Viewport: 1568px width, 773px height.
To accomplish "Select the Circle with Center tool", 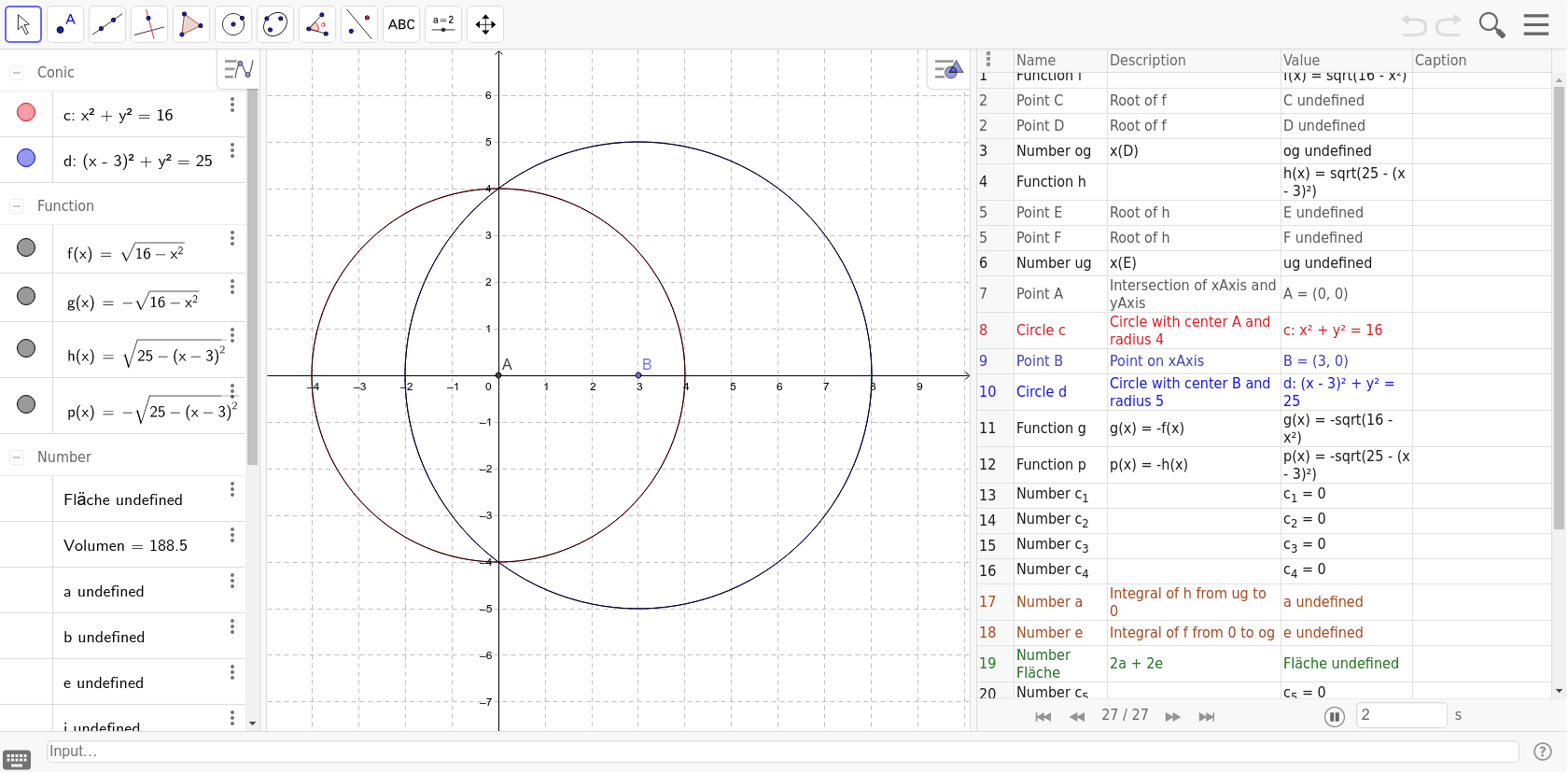I will 233,24.
